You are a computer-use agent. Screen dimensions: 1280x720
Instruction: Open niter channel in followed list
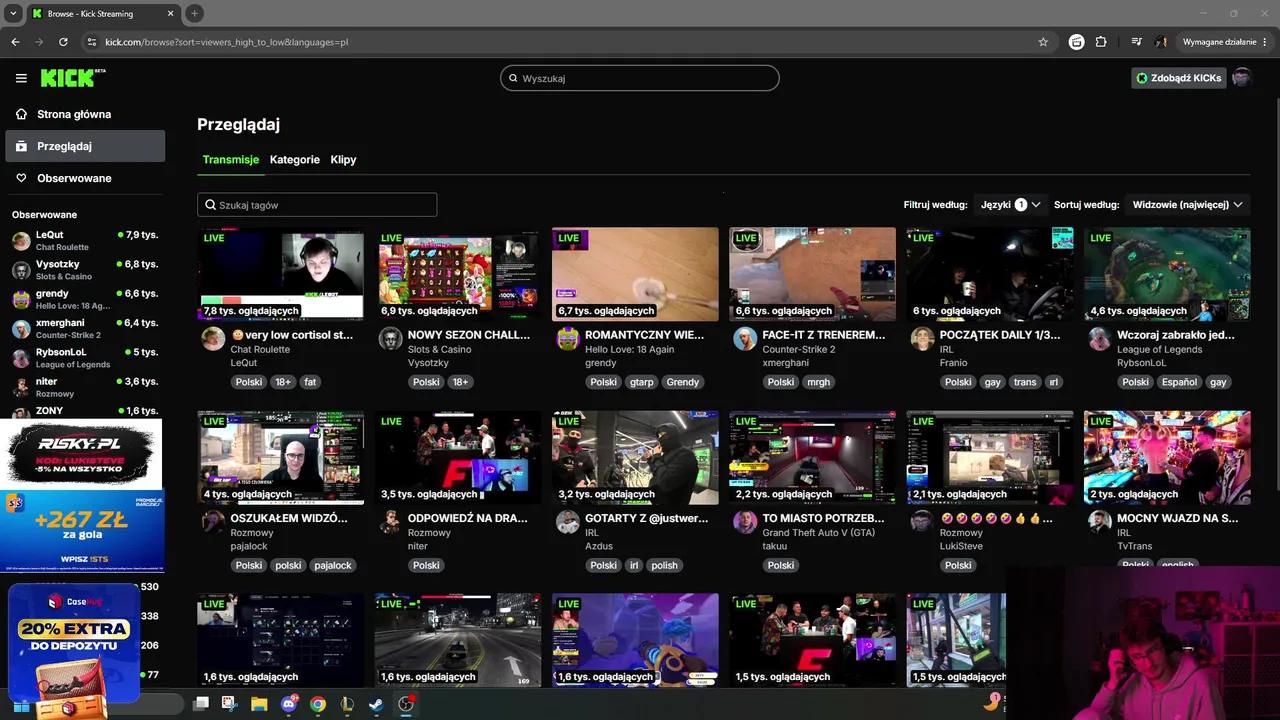tap(85, 387)
